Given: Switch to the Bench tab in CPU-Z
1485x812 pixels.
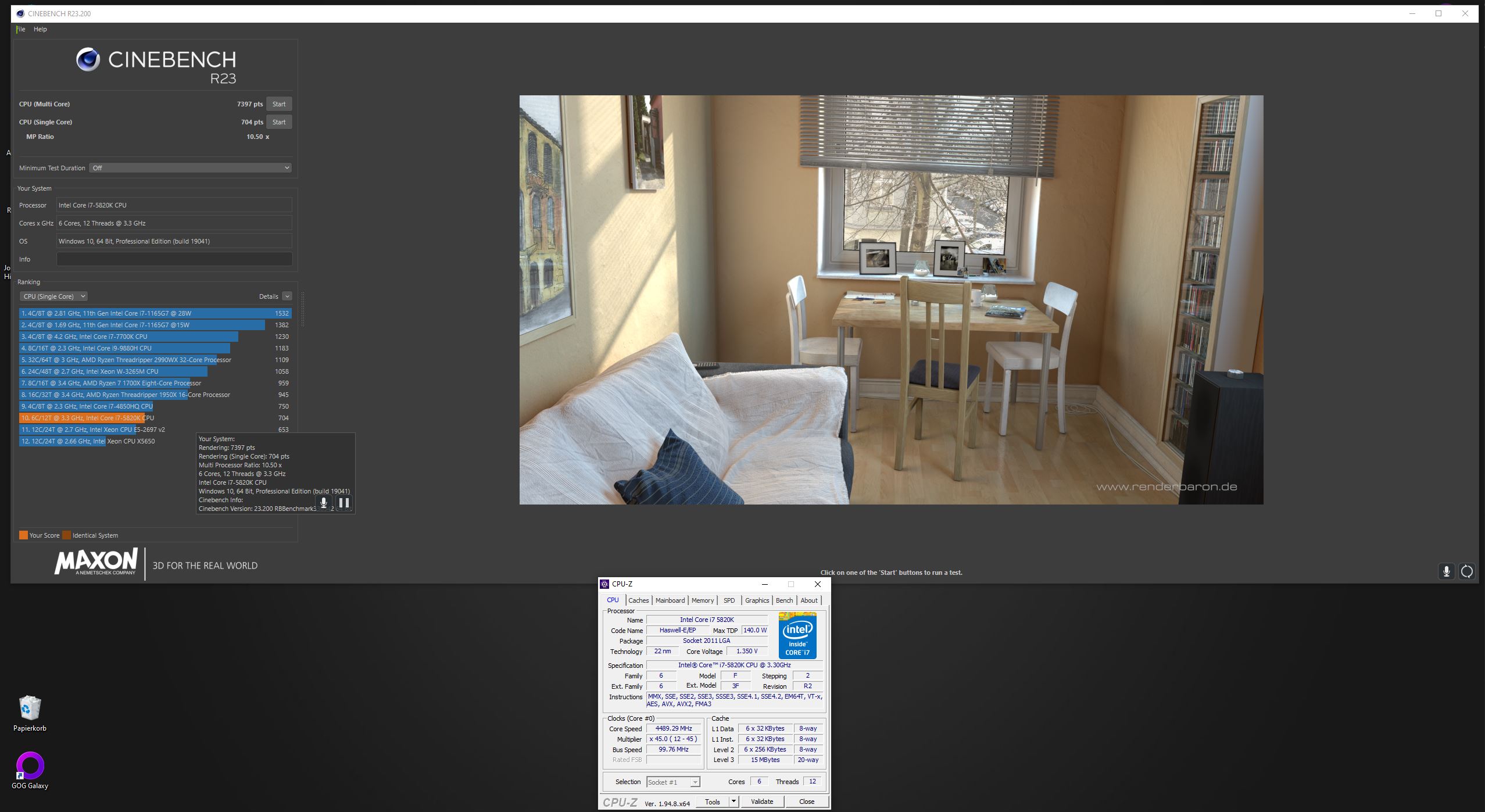Looking at the screenshot, I should [784, 600].
